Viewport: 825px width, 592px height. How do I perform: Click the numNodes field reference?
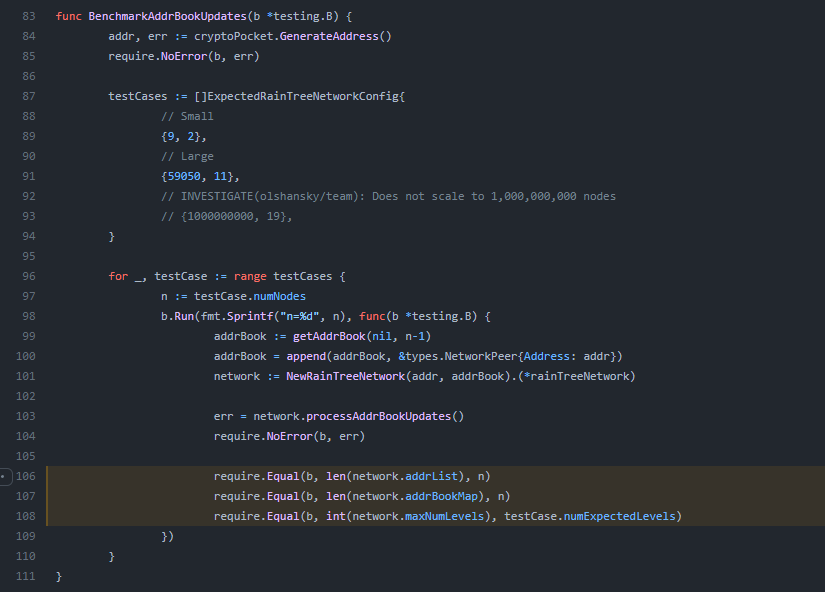point(279,296)
